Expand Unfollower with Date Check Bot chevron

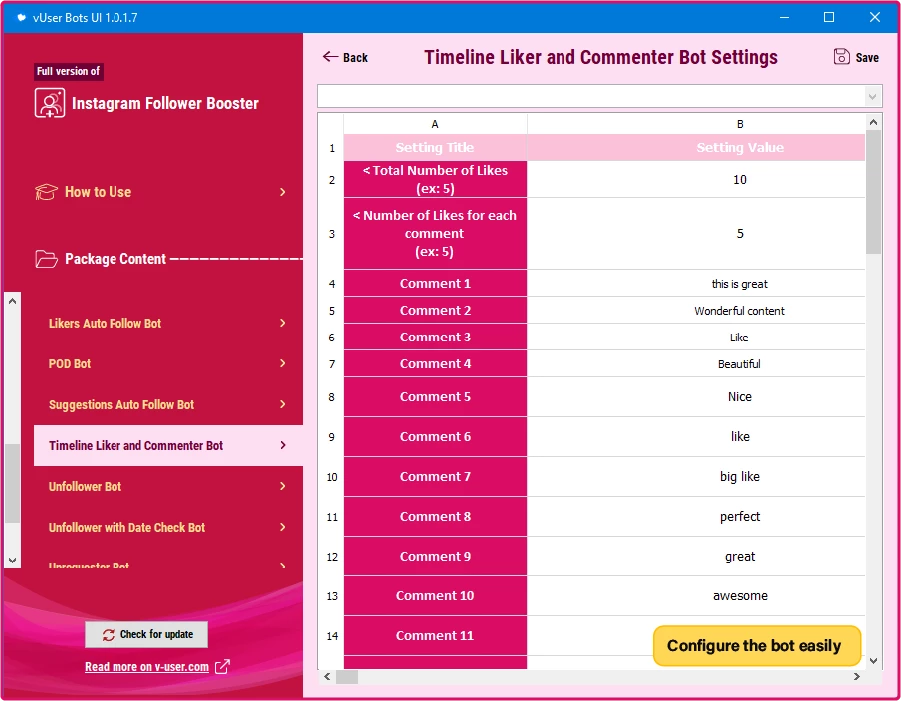(x=283, y=527)
